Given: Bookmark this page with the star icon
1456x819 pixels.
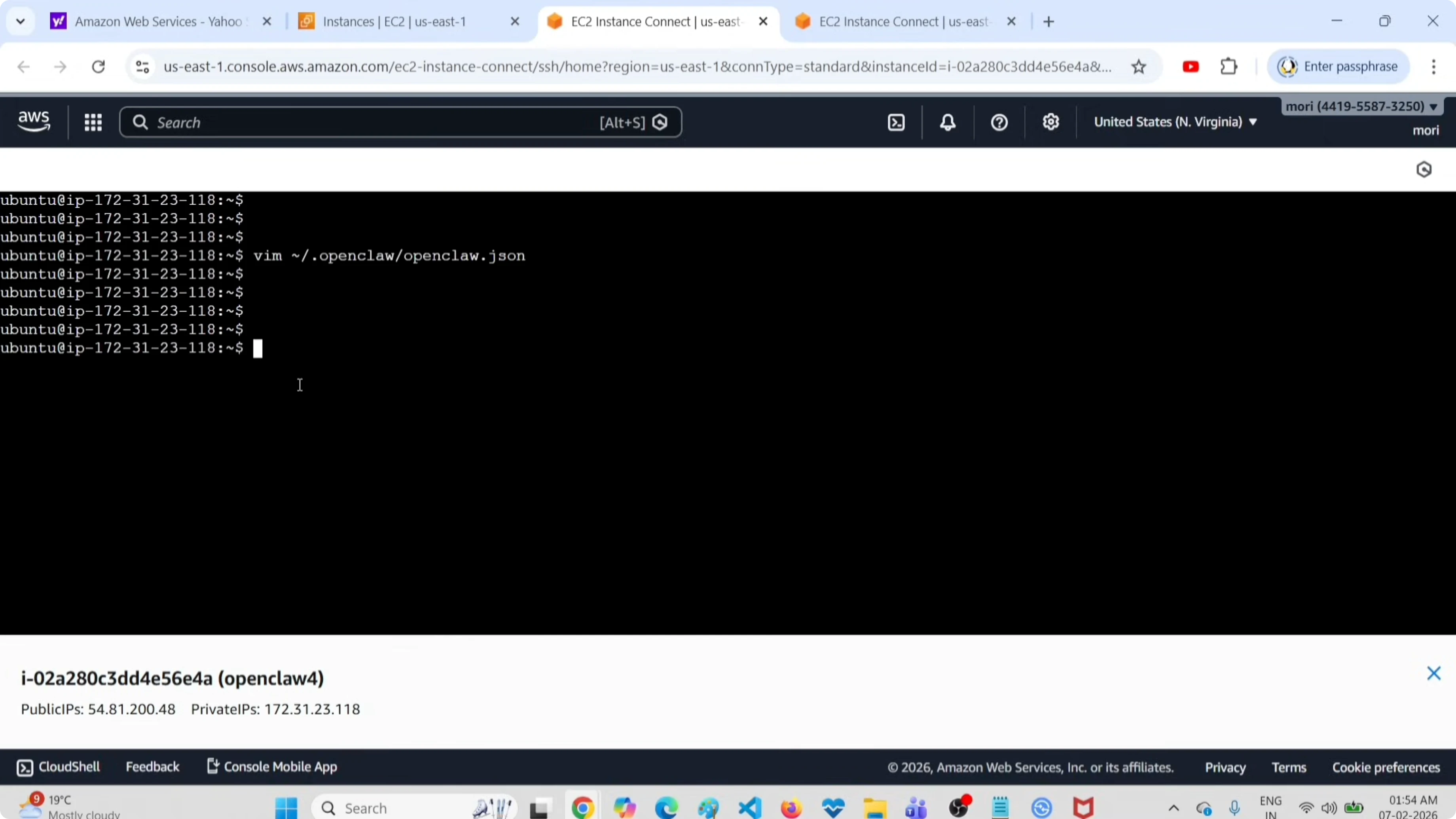Looking at the screenshot, I should tap(1138, 67).
